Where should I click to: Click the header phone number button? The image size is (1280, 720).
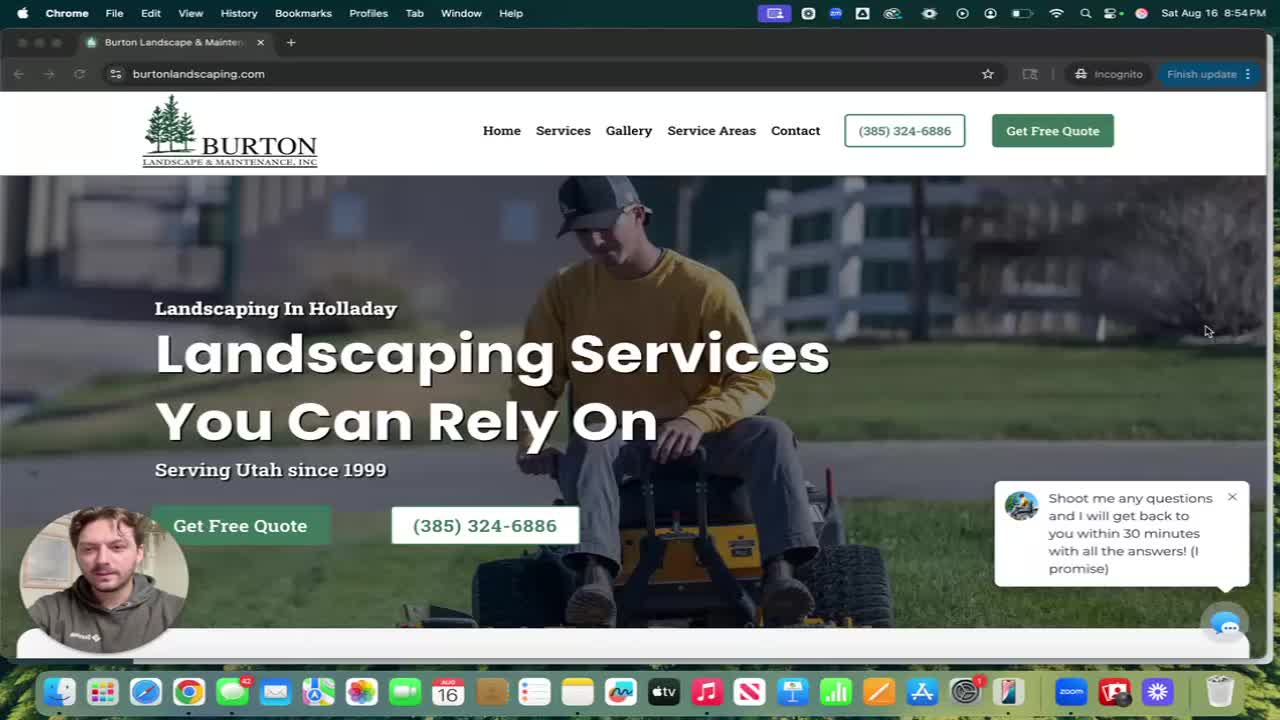[x=905, y=131]
